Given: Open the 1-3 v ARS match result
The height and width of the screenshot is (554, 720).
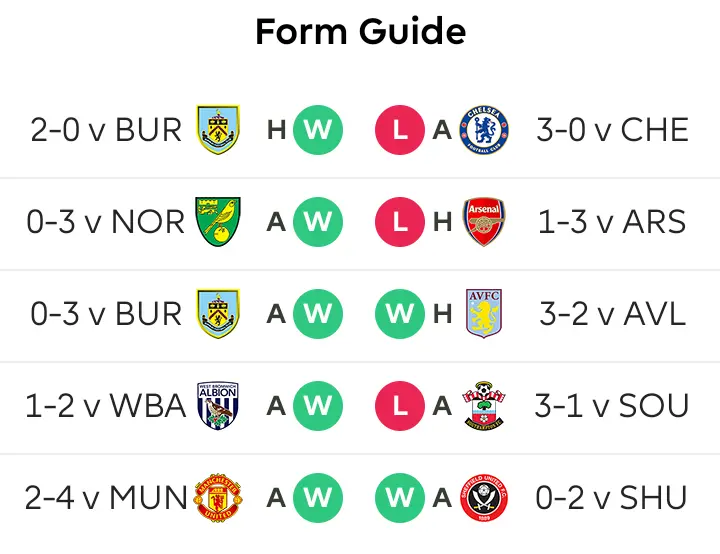Looking at the screenshot, I should tap(612, 222).
